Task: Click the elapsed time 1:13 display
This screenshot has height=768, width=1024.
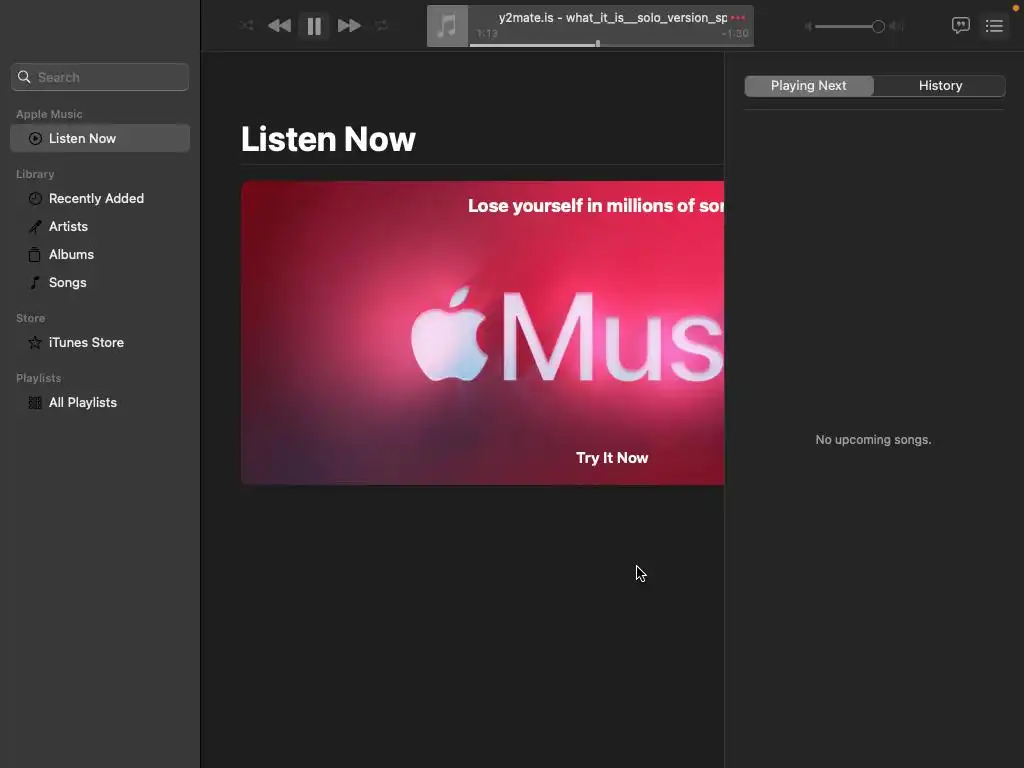Action: coord(487,33)
